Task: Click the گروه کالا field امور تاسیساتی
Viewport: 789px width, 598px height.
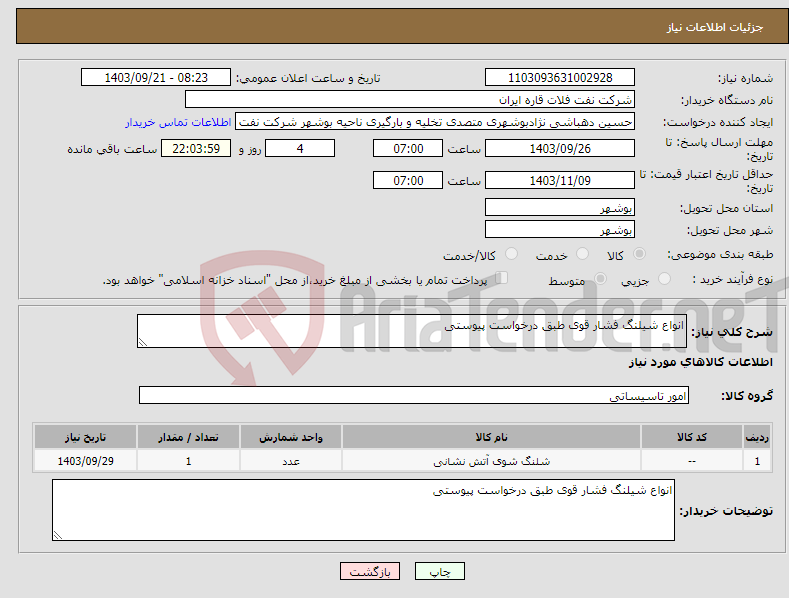Action: [414, 395]
